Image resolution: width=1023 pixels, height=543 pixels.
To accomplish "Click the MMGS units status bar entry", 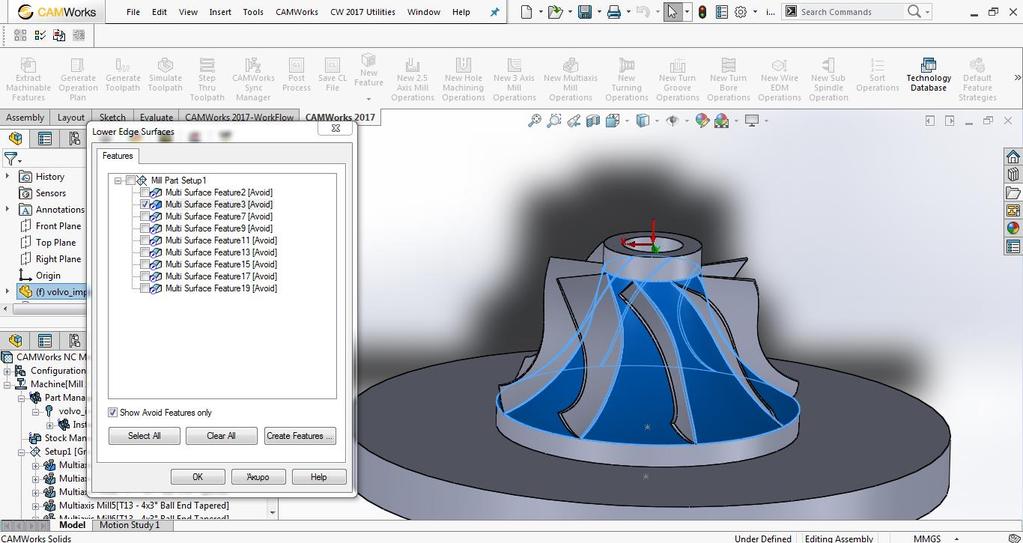I will coord(926,538).
